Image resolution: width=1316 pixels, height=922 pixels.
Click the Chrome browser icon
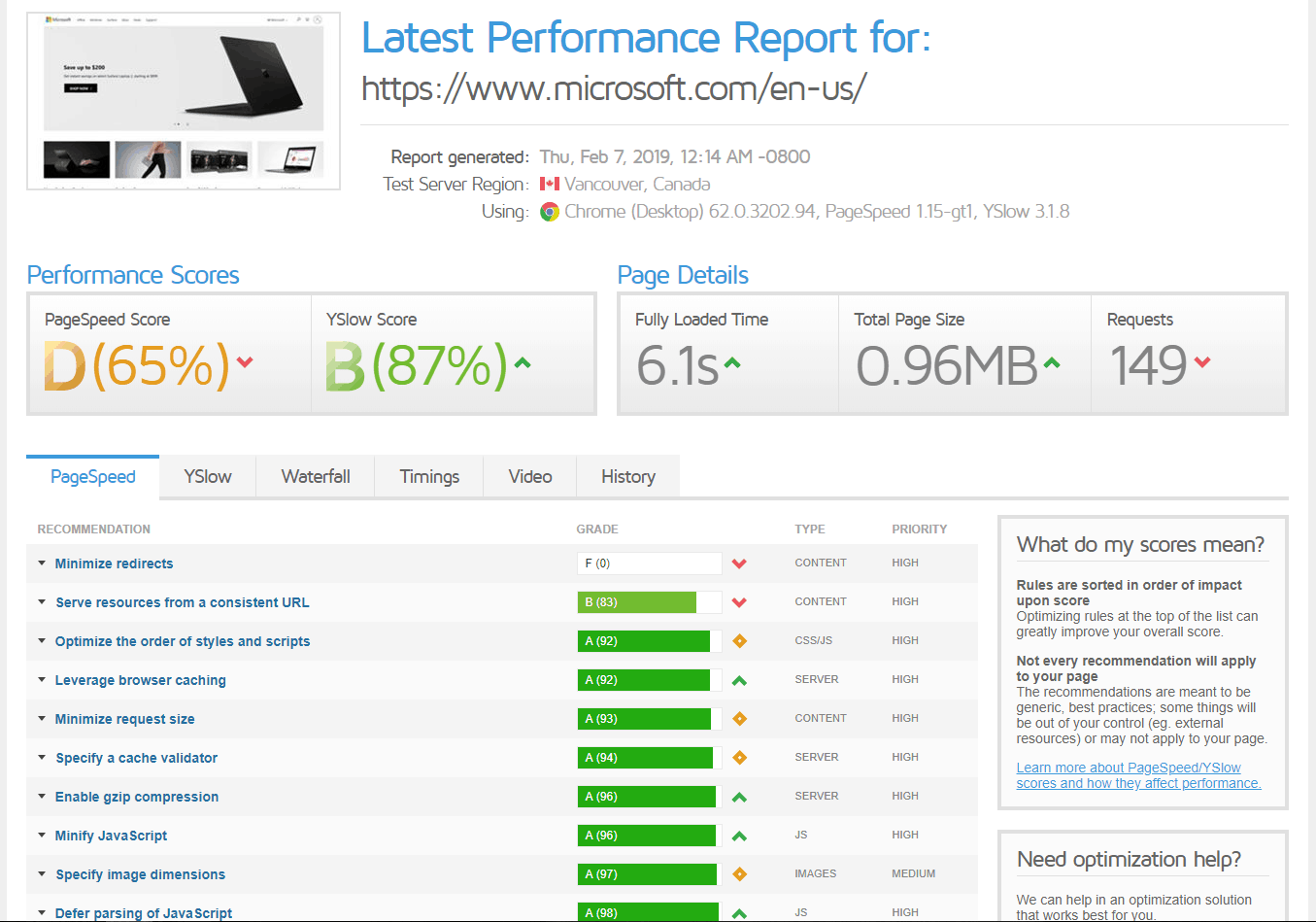point(550,212)
